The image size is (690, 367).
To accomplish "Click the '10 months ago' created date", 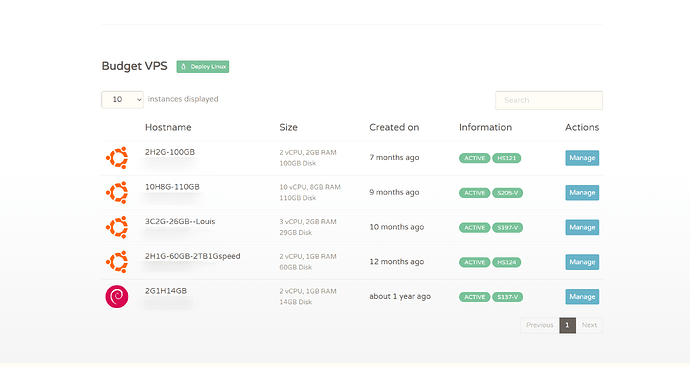I will 396,227.
